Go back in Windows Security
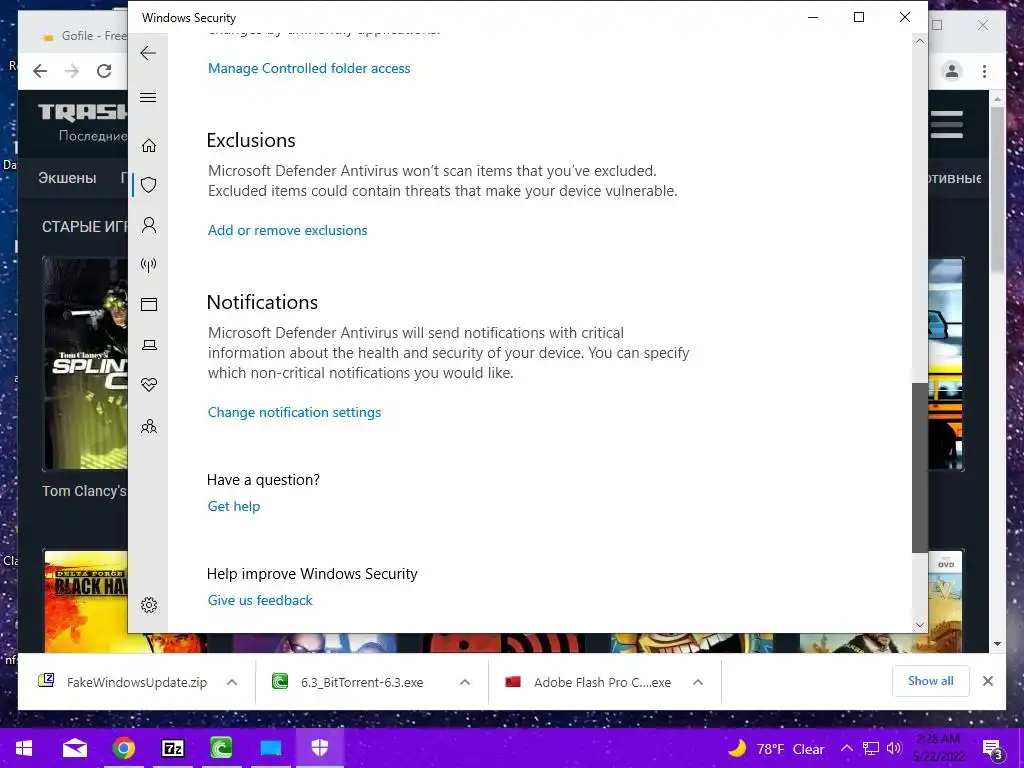This screenshot has height=768, width=1024. tap(148, 53)
